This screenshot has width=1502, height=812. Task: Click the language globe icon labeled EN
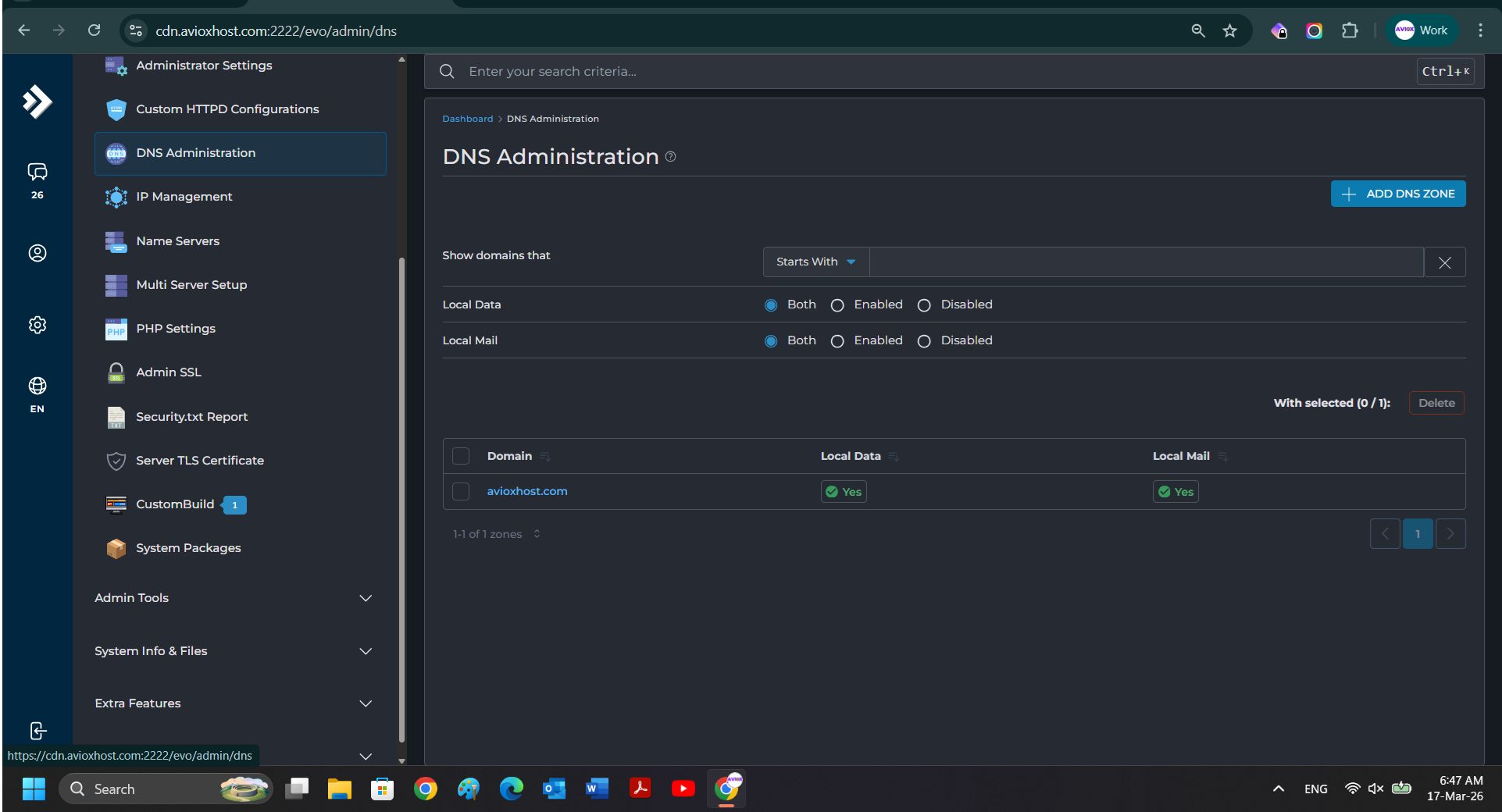pyautogui.click(x=37, y=386)
